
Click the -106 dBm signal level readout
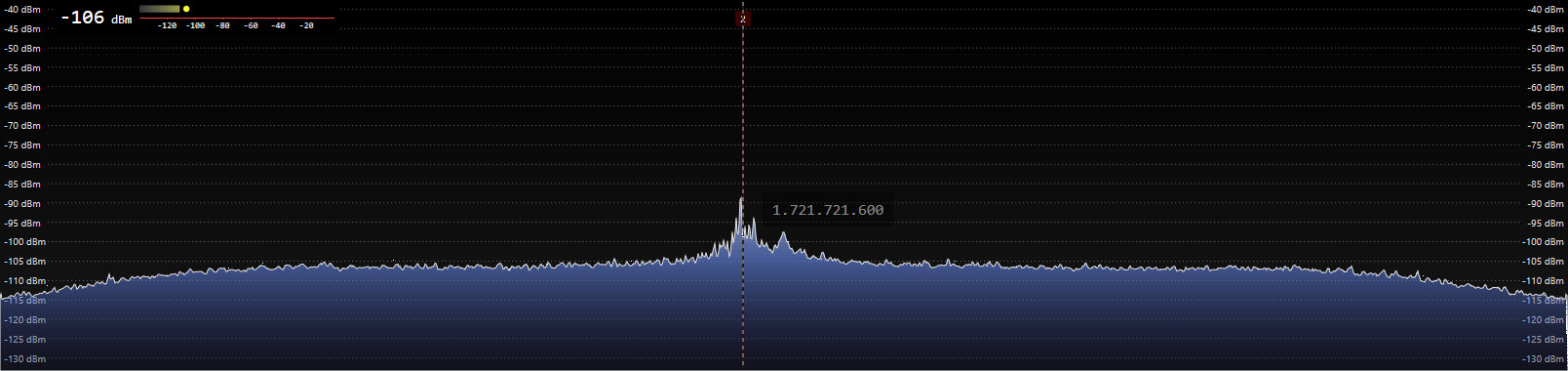pyautogui.click(x=96, y=18)
